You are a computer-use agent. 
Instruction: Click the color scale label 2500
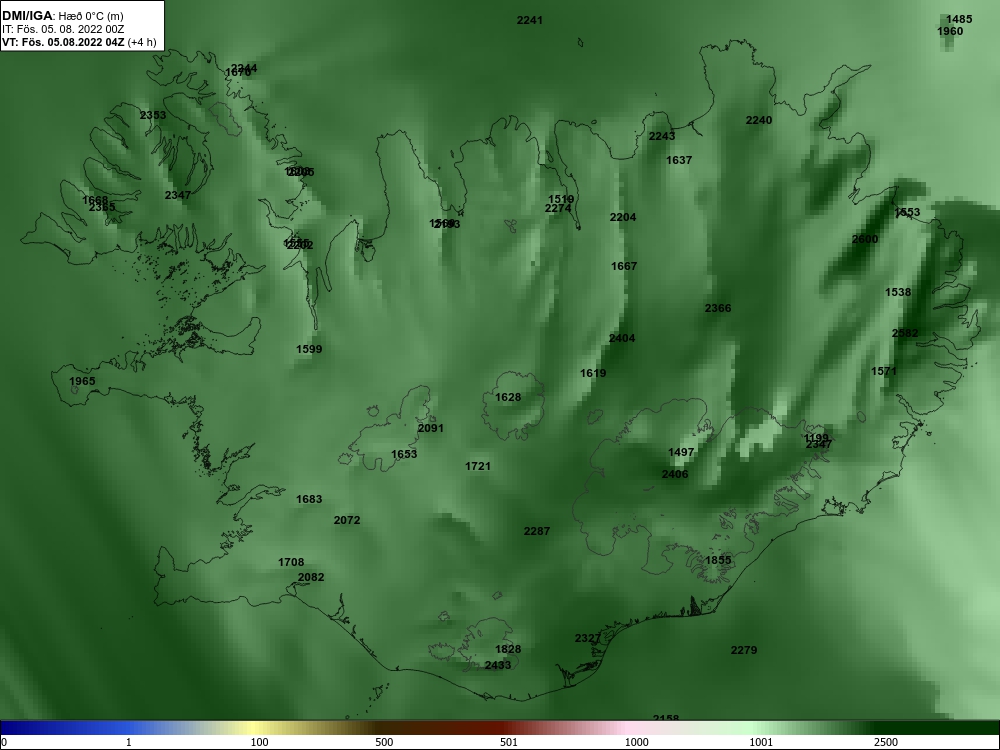886,742
